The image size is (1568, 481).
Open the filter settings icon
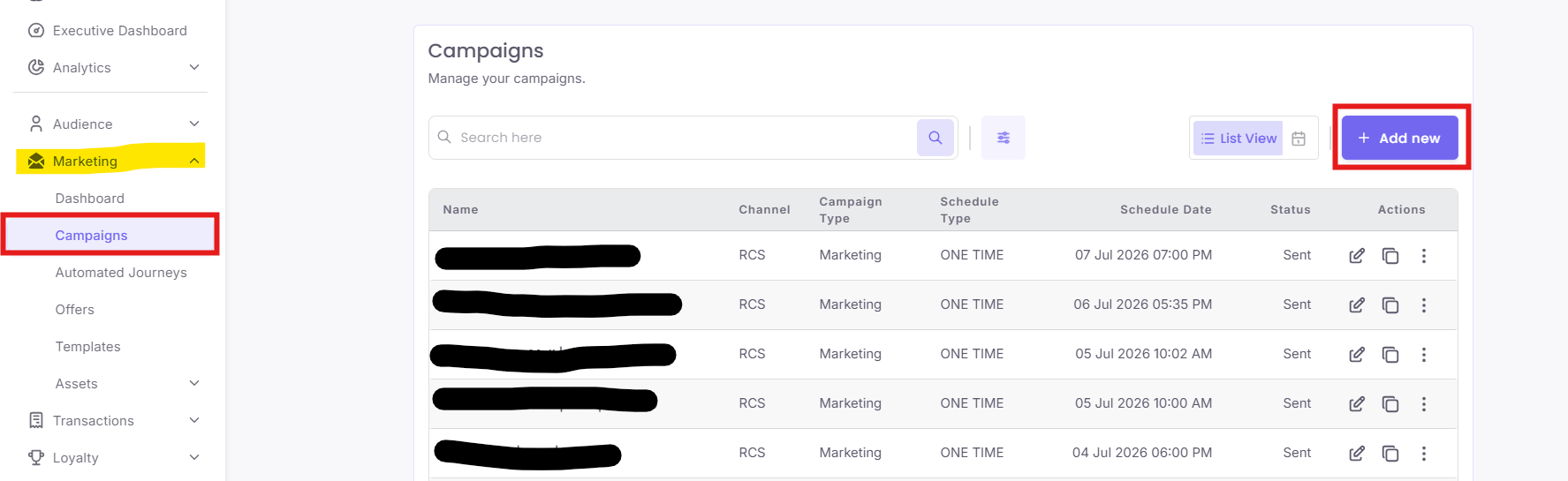click(1004, 138)
